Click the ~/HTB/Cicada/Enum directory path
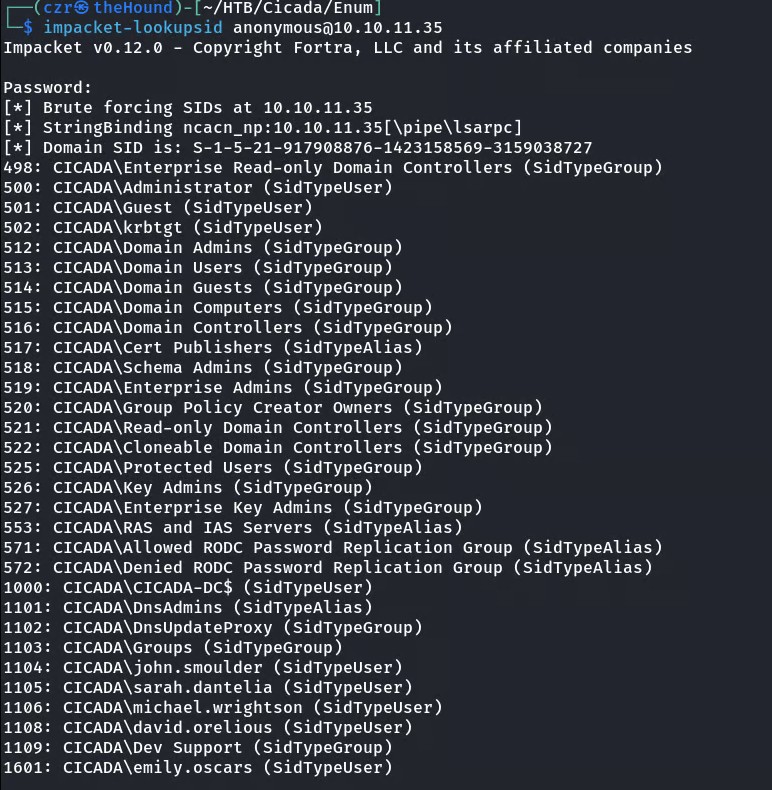The width and height of the screenshot is (772, 790). (296, 8)
